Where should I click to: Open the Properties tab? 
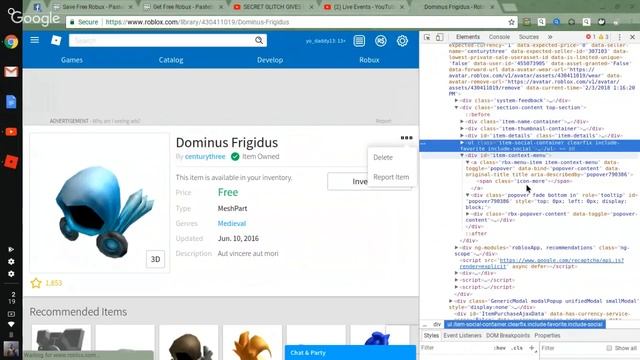pyautogui.click(x=547, y=336)
